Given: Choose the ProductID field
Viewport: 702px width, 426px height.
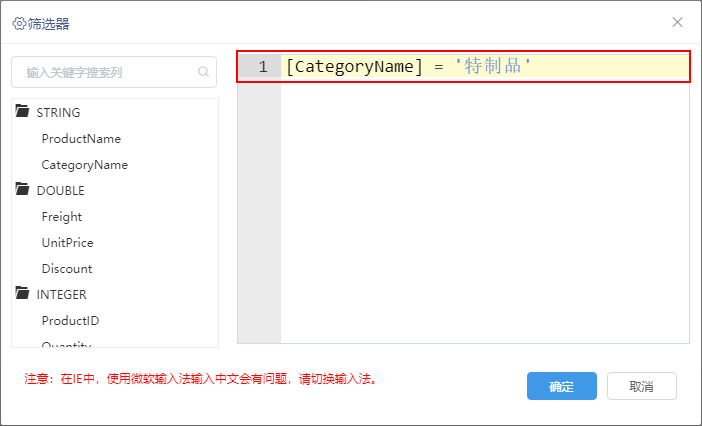Looking at the screenshot, I should pyautogui.click(x=70, y=320).
